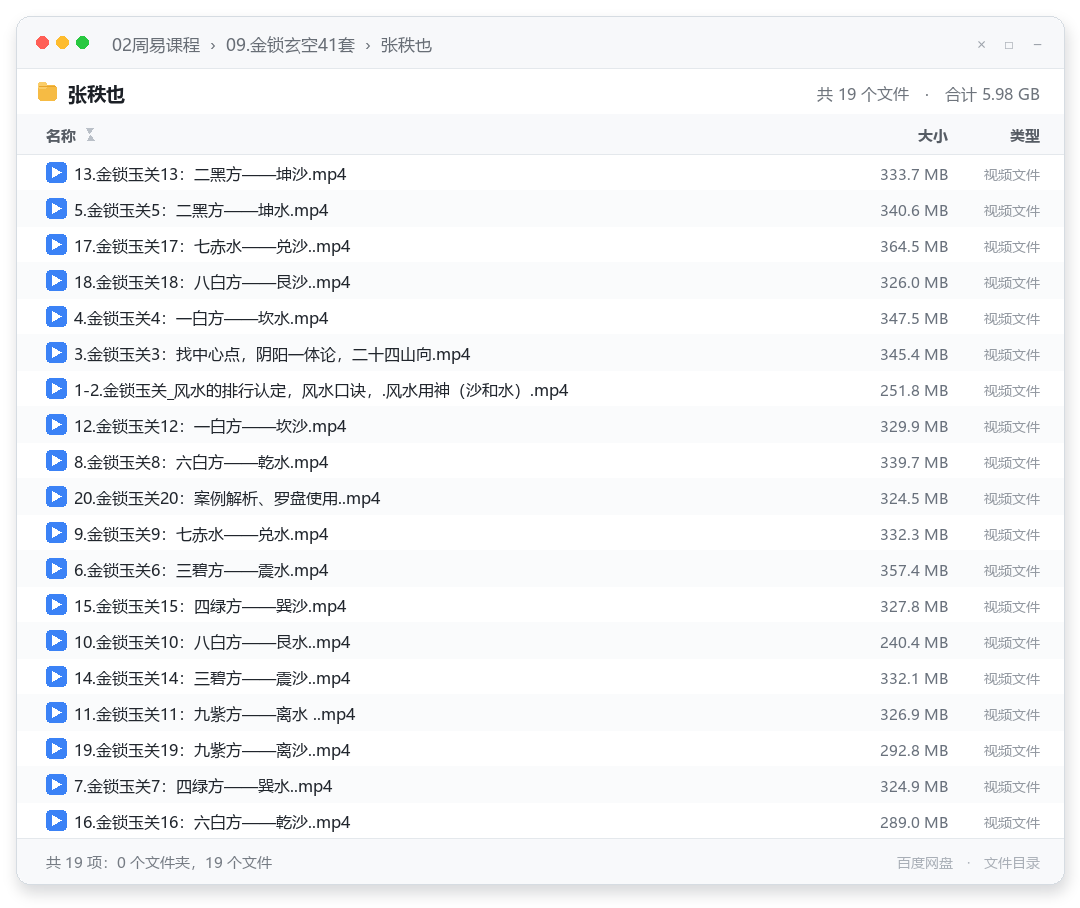This screenshot has height=908, width=1080.
Task: Select file name 8.金锁玉关8：六白方——乾水.mp4
Action: pyautogui.click(x=201, y=462)
